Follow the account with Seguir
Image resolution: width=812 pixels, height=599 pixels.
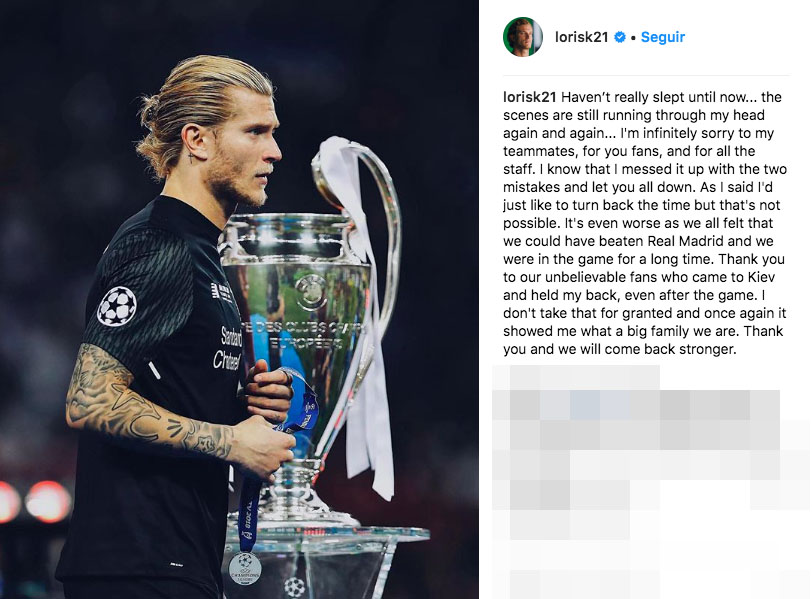(662, 37)
